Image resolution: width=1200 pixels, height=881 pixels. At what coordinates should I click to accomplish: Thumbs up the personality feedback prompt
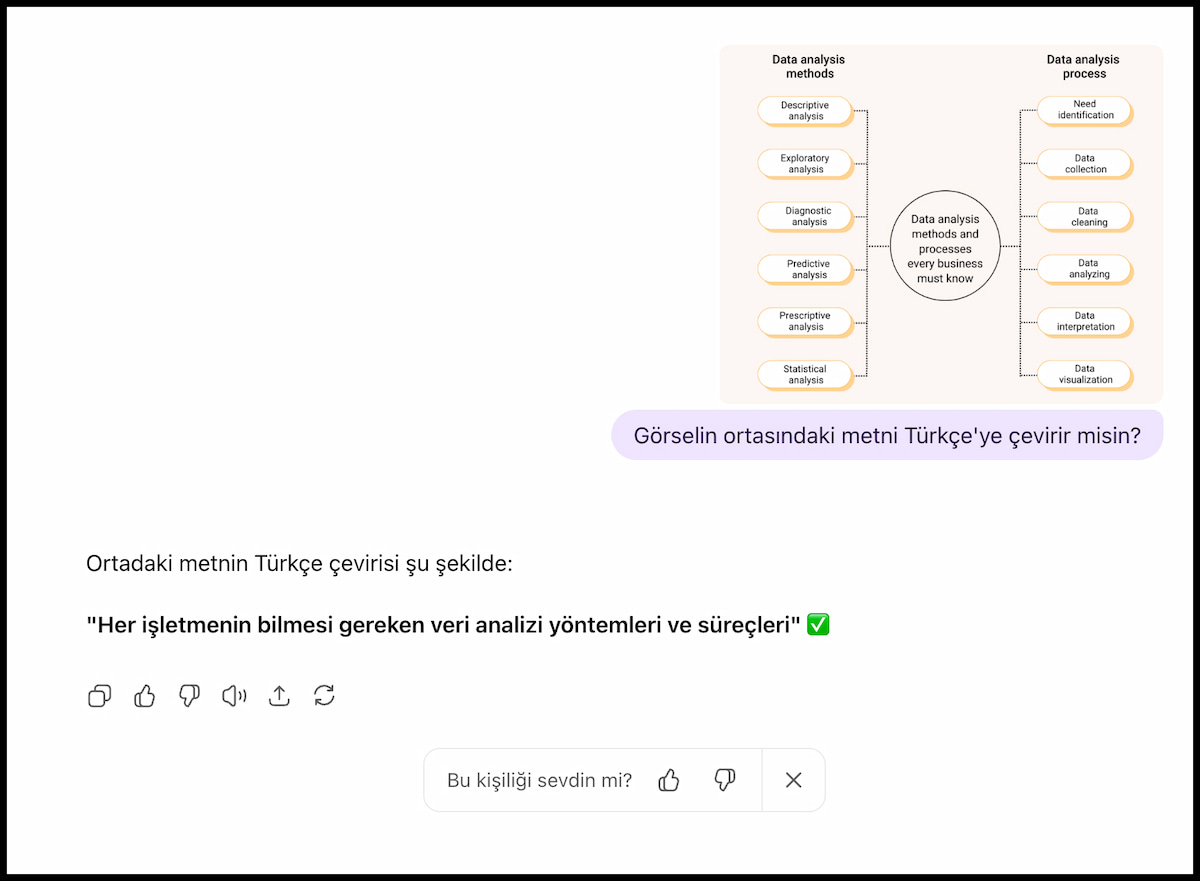(669, 780)
